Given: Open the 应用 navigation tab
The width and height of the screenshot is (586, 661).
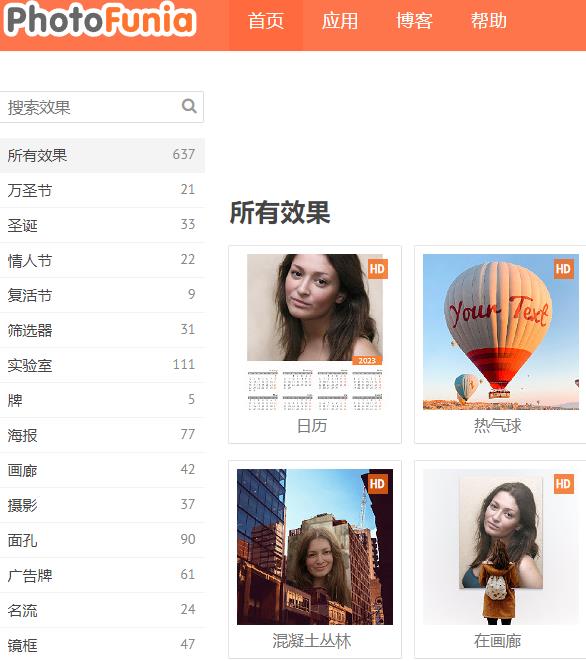Looking at the screenshot, I should pos(340,21).
